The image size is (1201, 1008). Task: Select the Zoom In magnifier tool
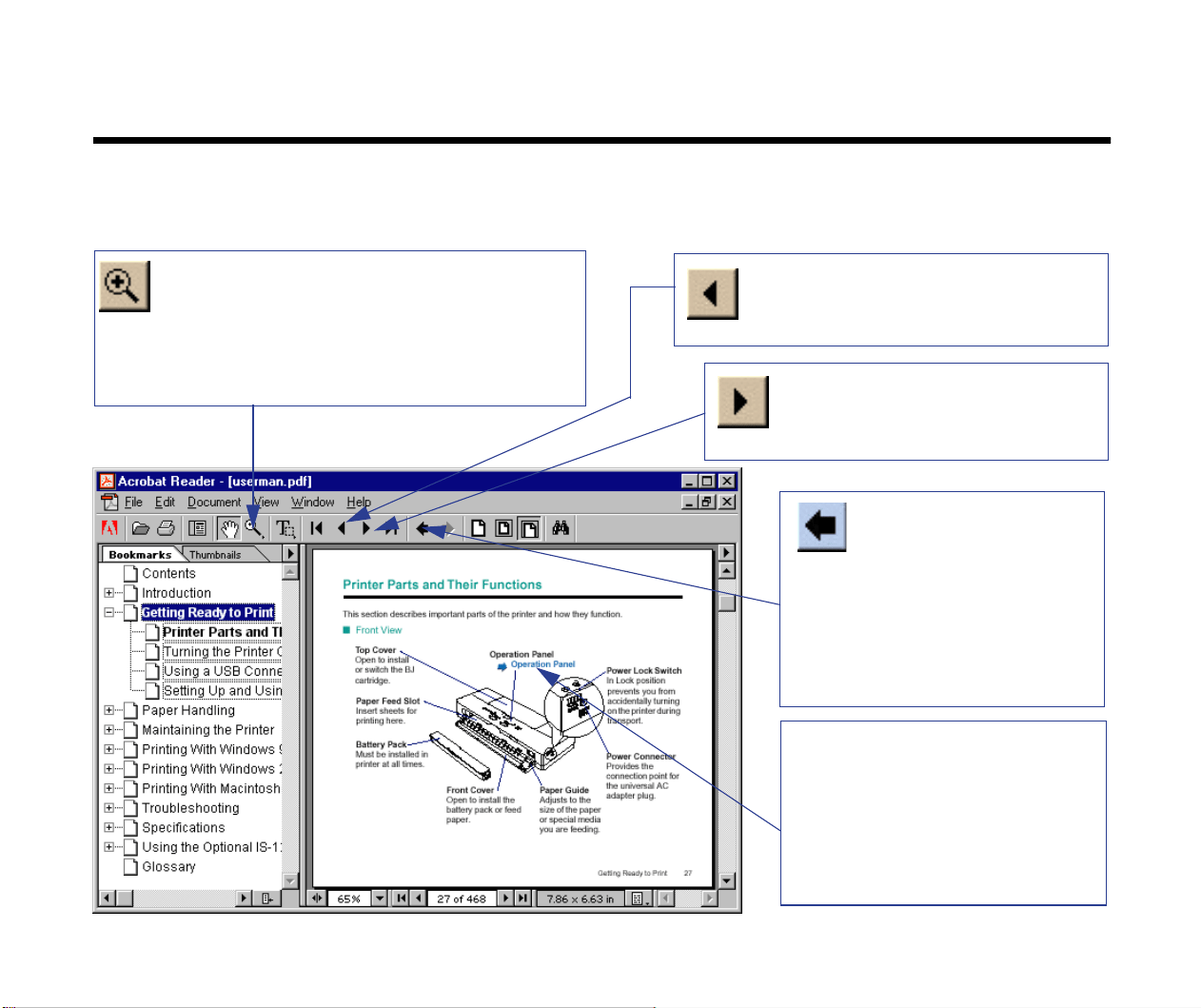pyautogui.click(x=254, y=528)
